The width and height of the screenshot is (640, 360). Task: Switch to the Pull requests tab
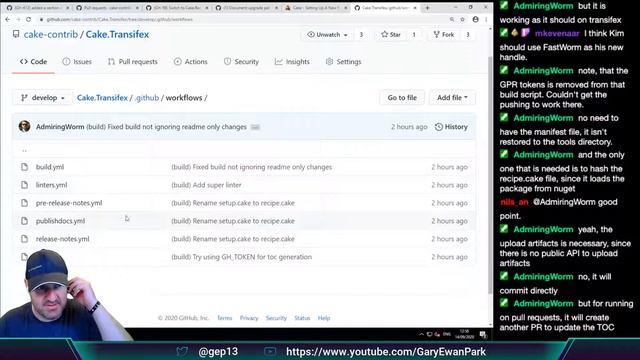point(133,62)
